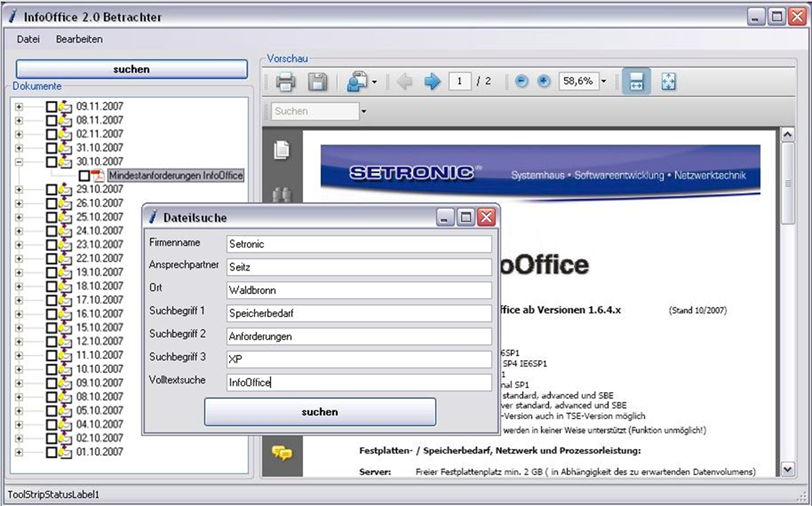Click the page number box in toolbar

[460, 81]
